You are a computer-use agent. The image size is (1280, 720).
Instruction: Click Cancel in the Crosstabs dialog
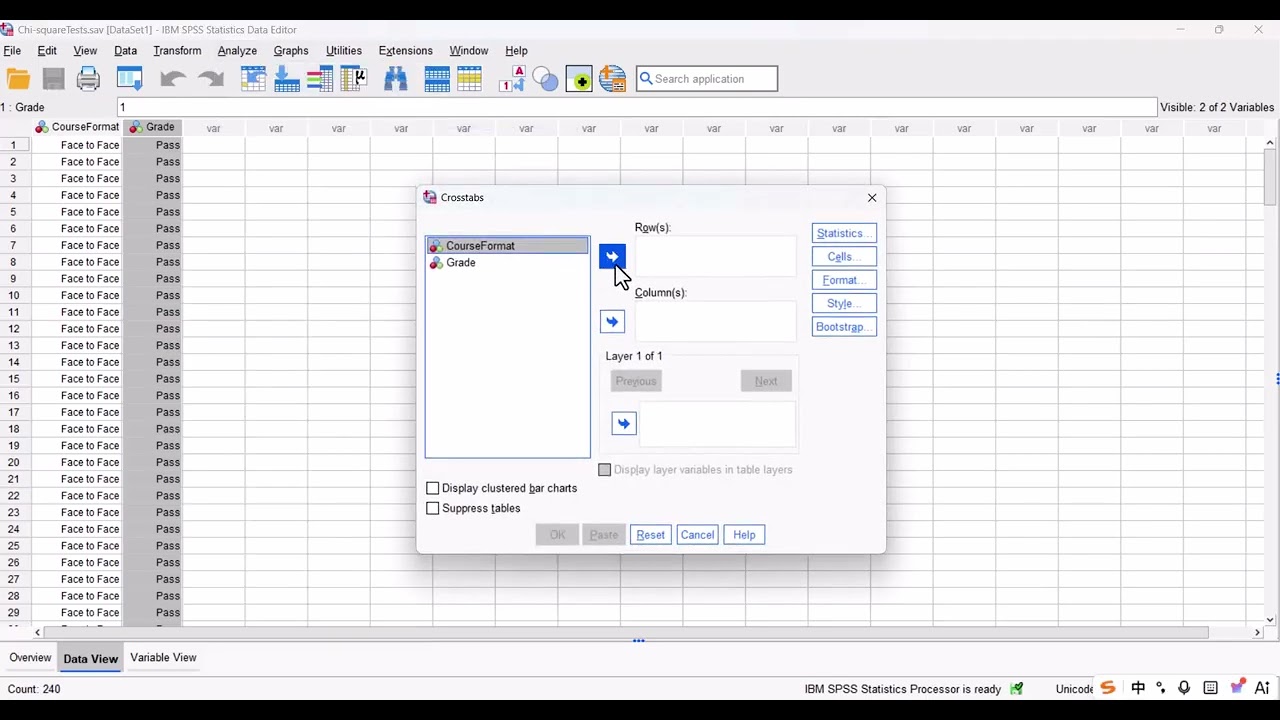click(697, 535)
